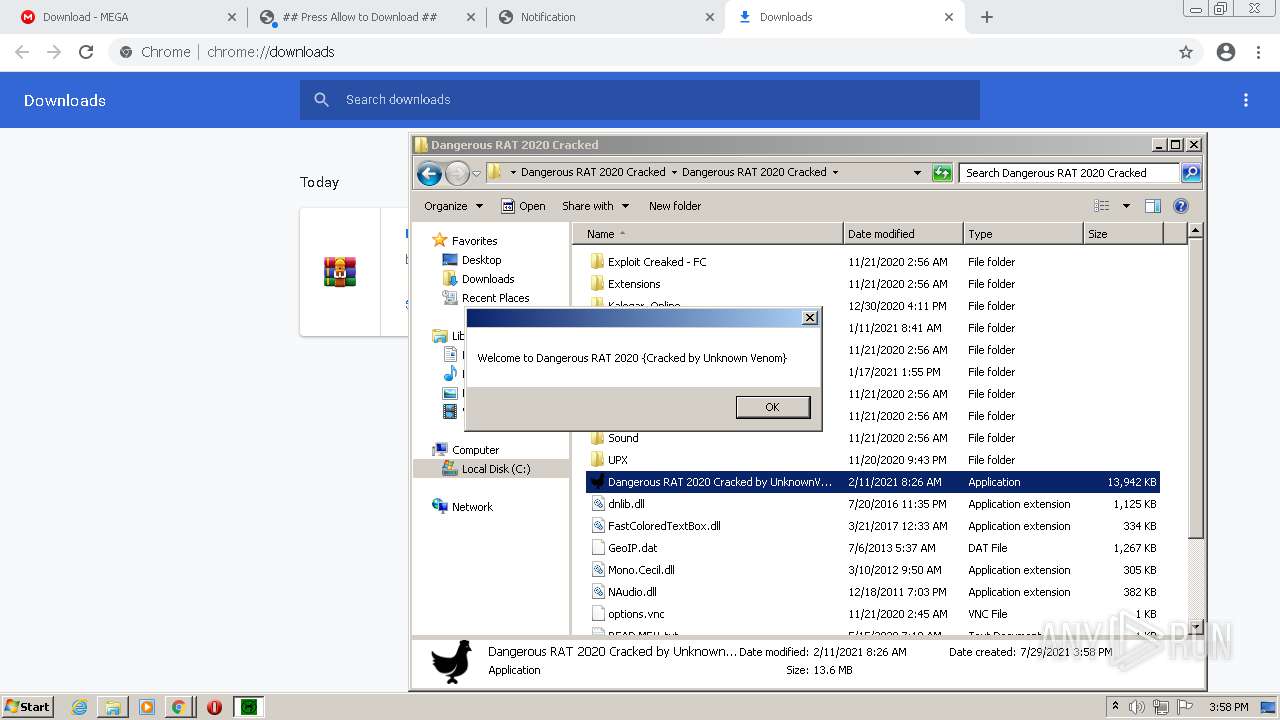Select Computer in navigation pane

click(x=475, y=450)
